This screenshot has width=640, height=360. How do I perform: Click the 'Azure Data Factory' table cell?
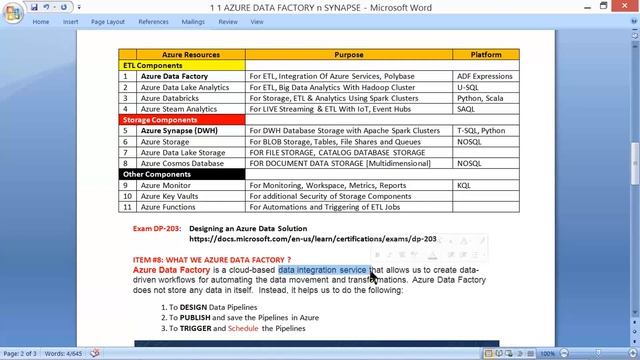pyautogui.click(x=191, y=76)
